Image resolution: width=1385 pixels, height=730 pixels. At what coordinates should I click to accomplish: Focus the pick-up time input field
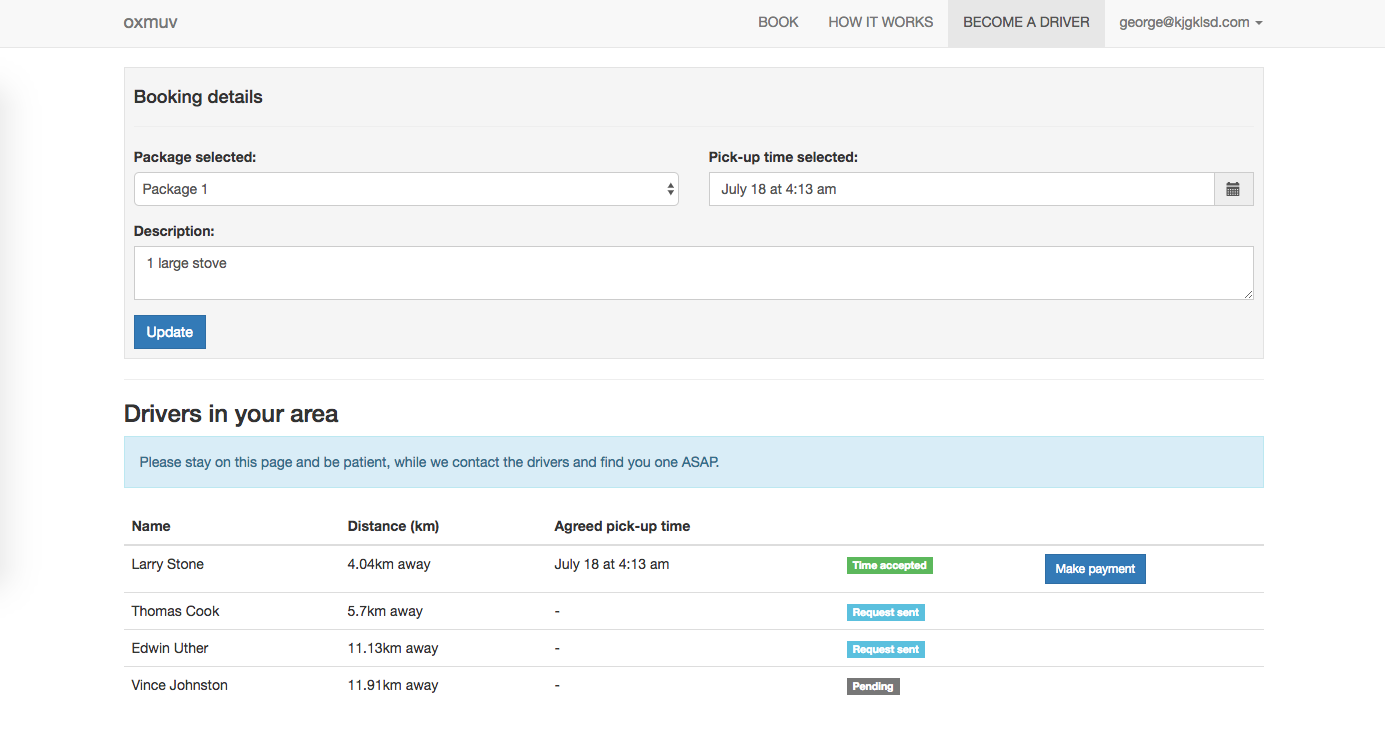tap(961, 189)
